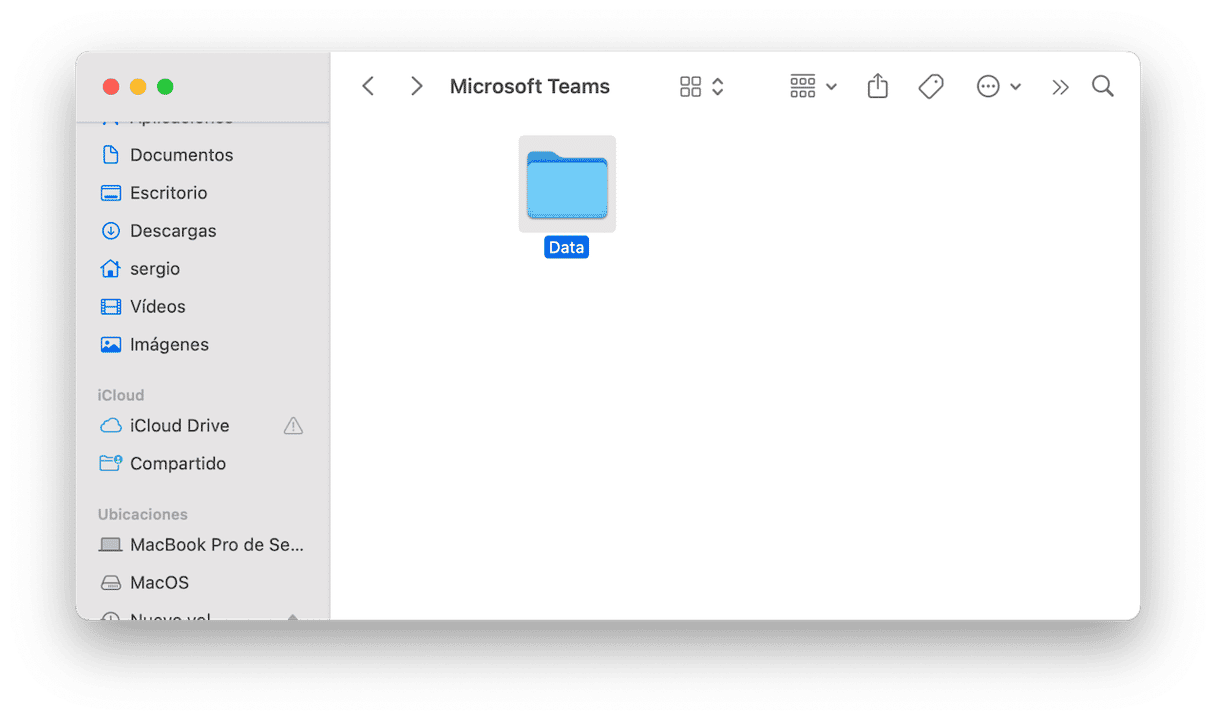Click the Data folder name label

tap(566, 247)
